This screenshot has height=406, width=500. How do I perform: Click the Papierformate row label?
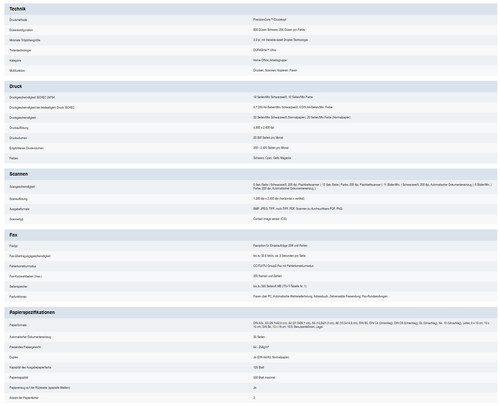[18, 325]
